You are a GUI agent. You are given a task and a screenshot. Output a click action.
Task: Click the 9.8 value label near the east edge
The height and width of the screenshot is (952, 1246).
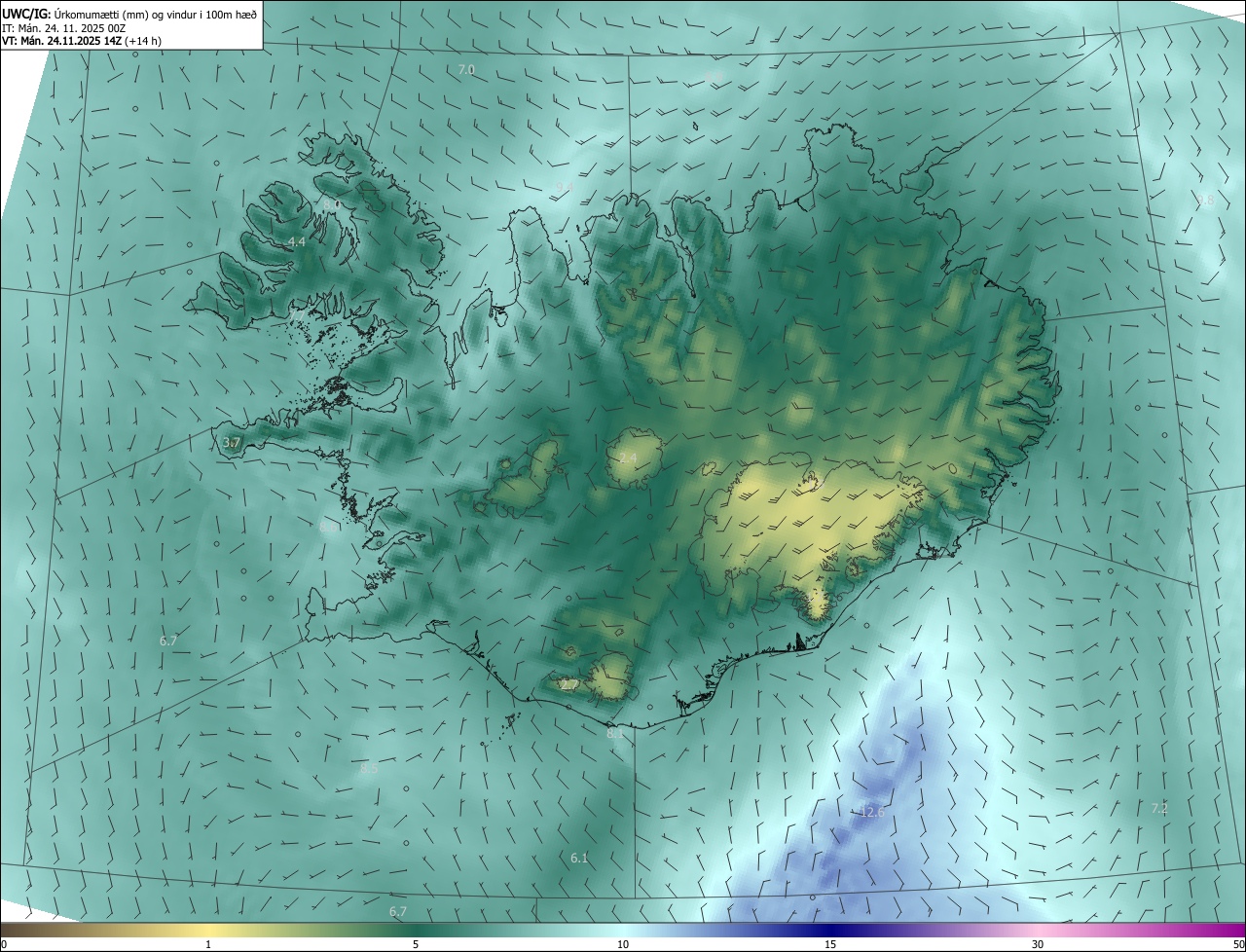click(1206, 200)
